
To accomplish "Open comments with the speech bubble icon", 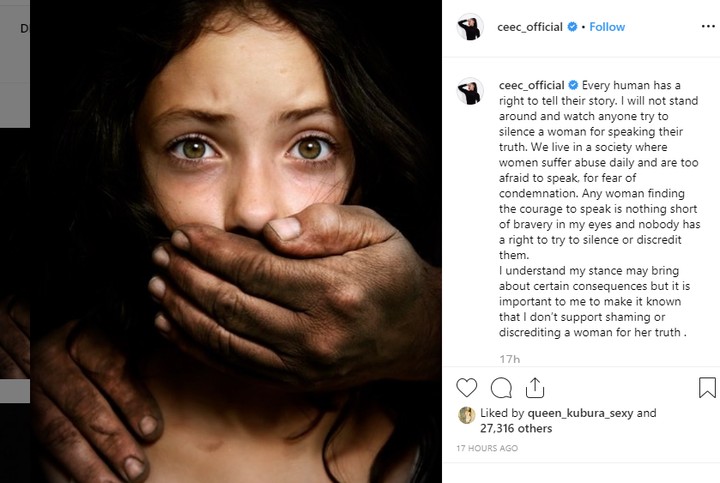I will coord(501,387).
